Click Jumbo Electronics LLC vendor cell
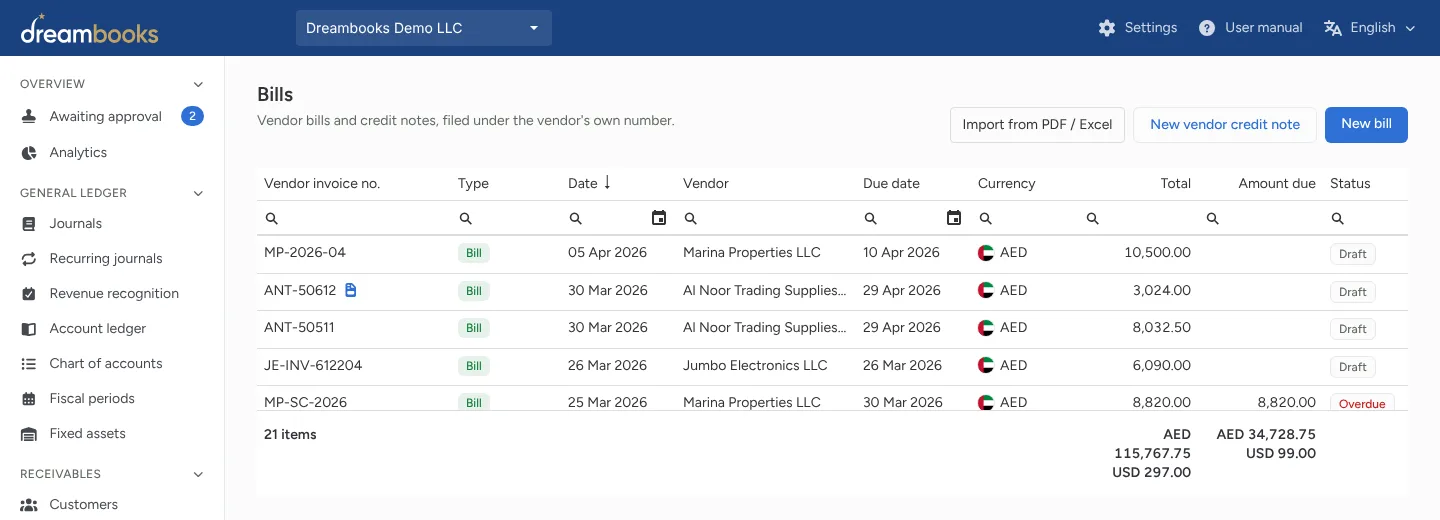Viewport: 1440px width, 520px height. [x=755, y=365]
